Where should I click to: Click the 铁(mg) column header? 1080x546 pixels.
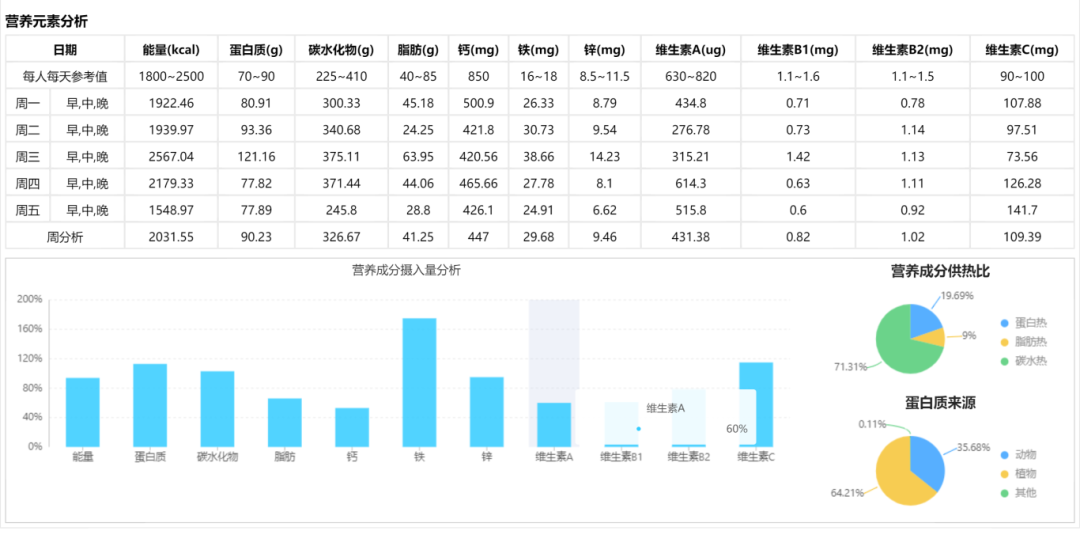[x=539, y=50]
